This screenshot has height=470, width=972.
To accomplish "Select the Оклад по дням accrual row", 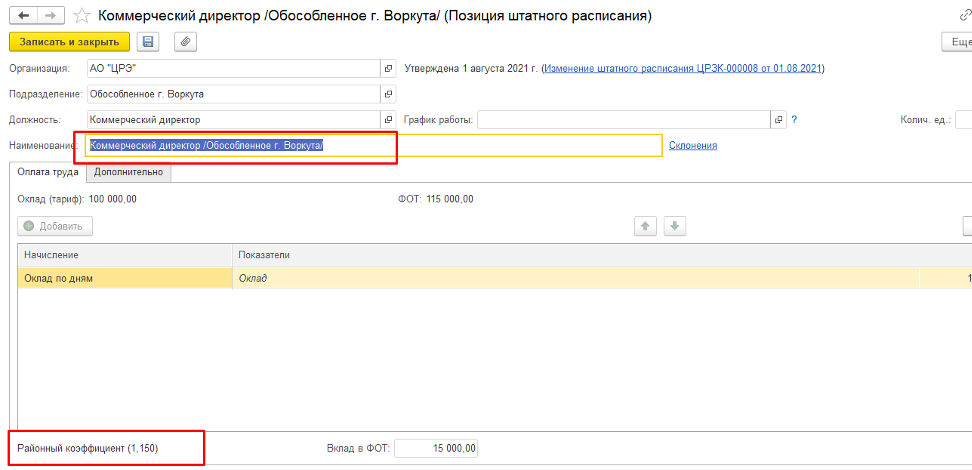I will (495, 278).
